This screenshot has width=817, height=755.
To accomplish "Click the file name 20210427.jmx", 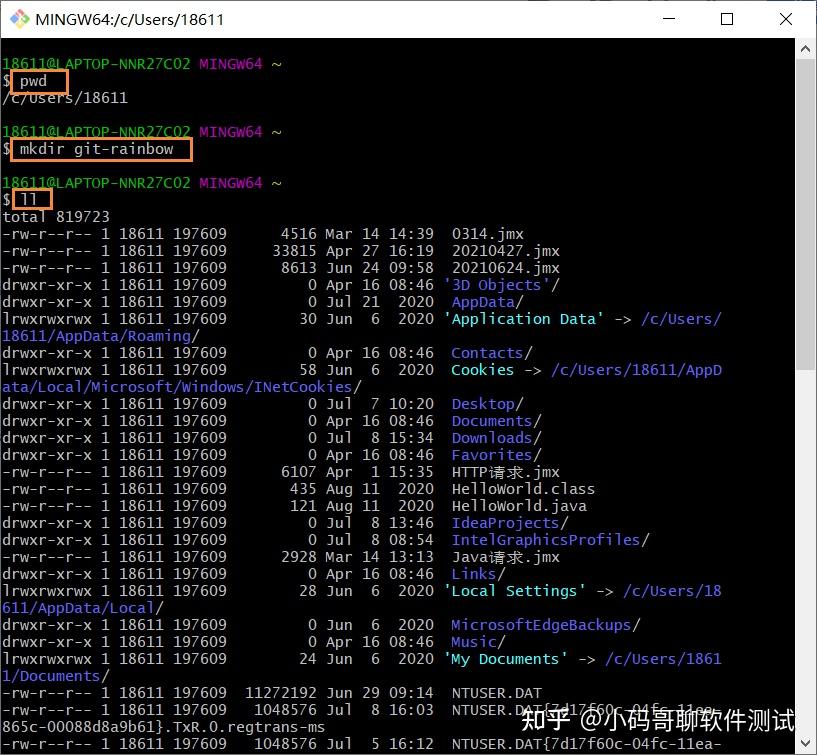I will pyautogui.click(x=505, y=251).
